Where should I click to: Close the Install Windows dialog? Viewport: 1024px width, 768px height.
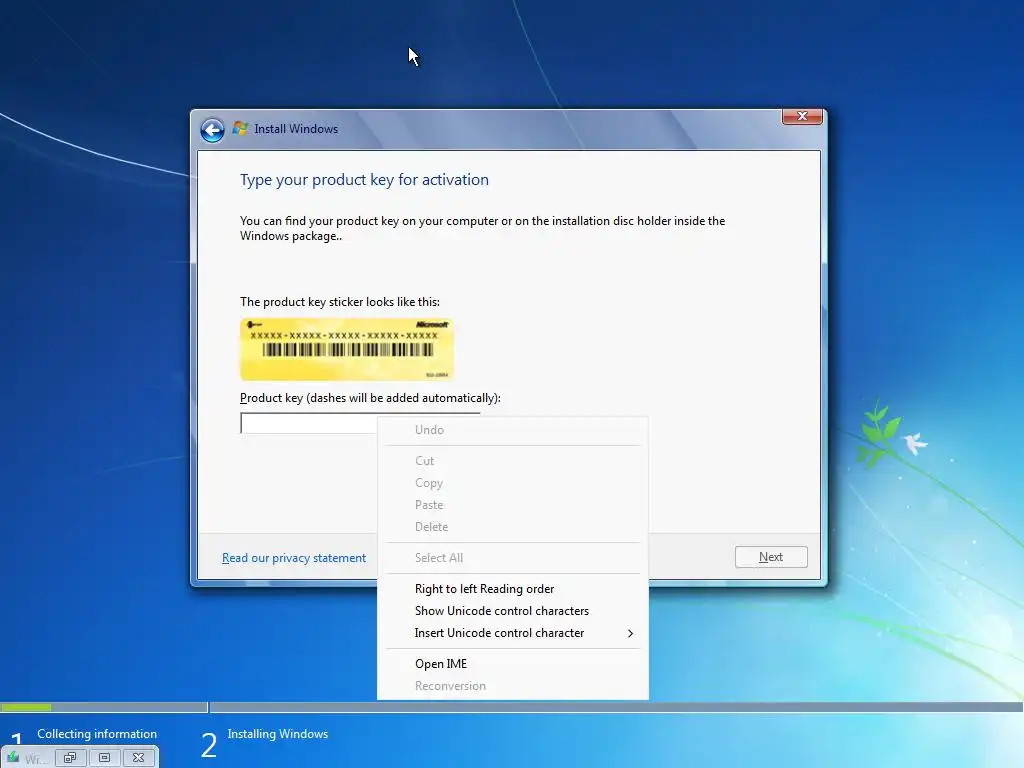point(802,116)
